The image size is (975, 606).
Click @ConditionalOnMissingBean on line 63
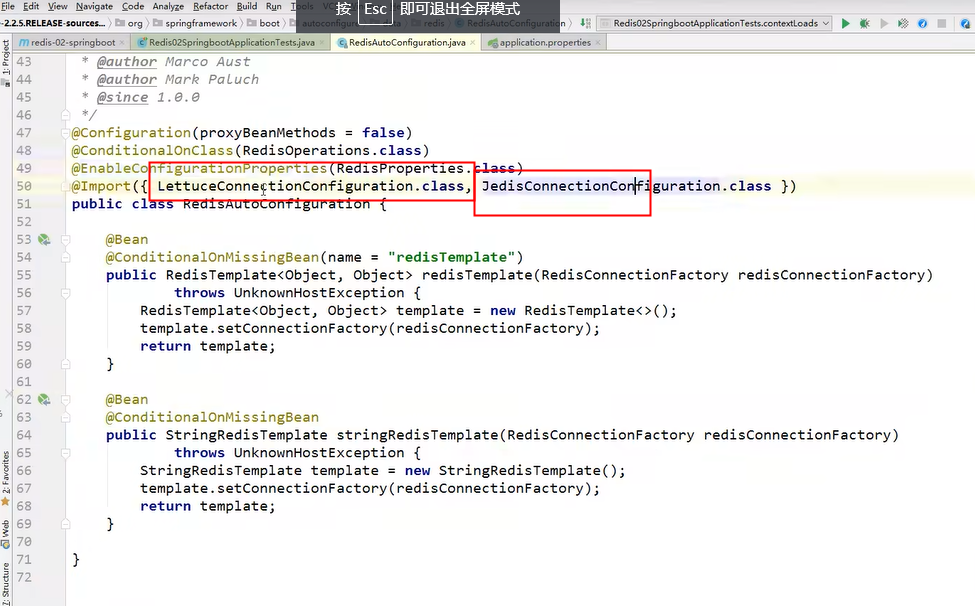[212, 417]
